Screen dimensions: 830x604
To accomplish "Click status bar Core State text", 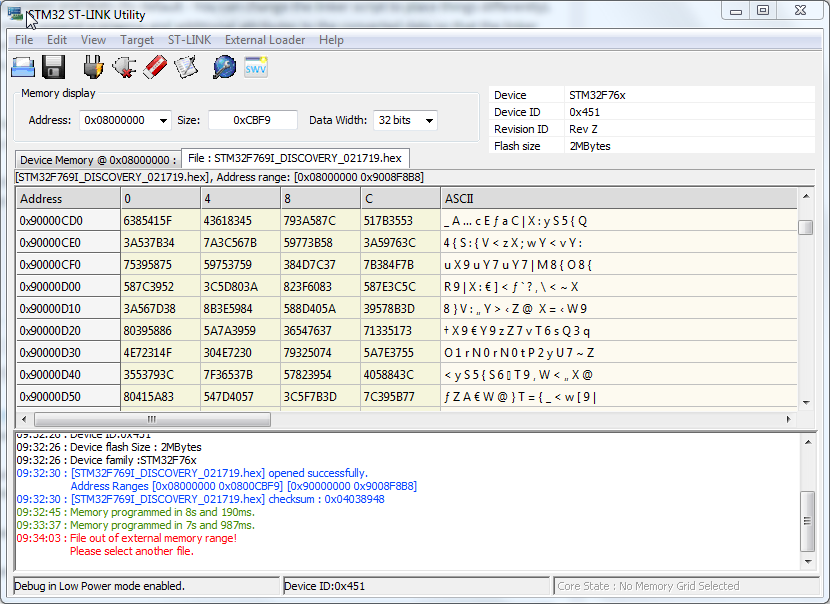I will coord(648,586).
